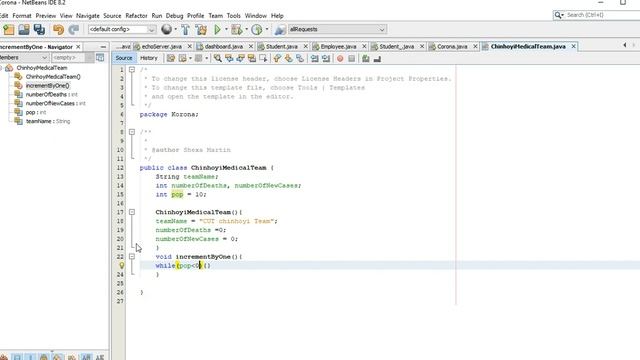The width and height of the screenshot is (640, 360).
Task: Open the Source menu
Action: pos(112,16)
